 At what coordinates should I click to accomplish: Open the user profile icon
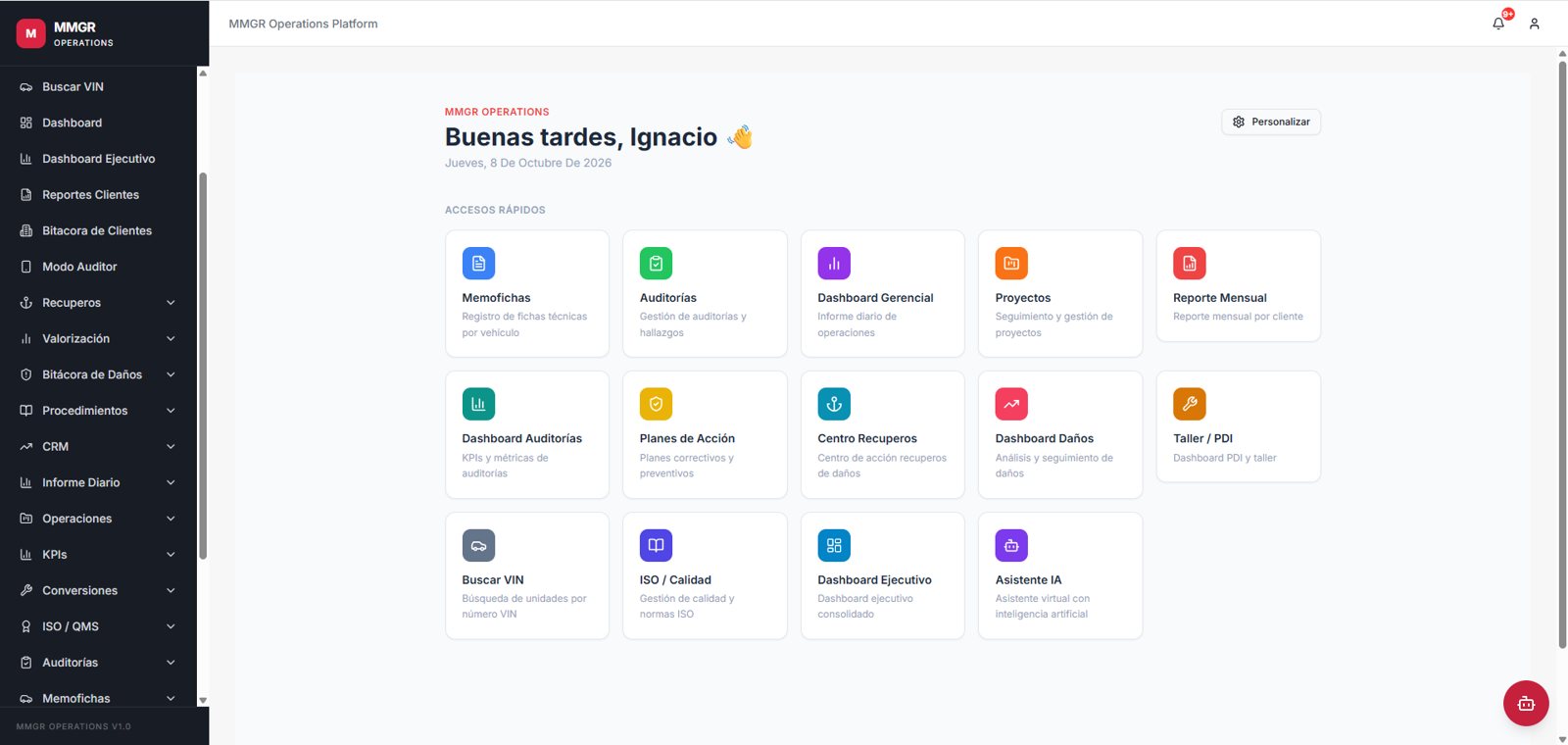[x=1535, y=24]
